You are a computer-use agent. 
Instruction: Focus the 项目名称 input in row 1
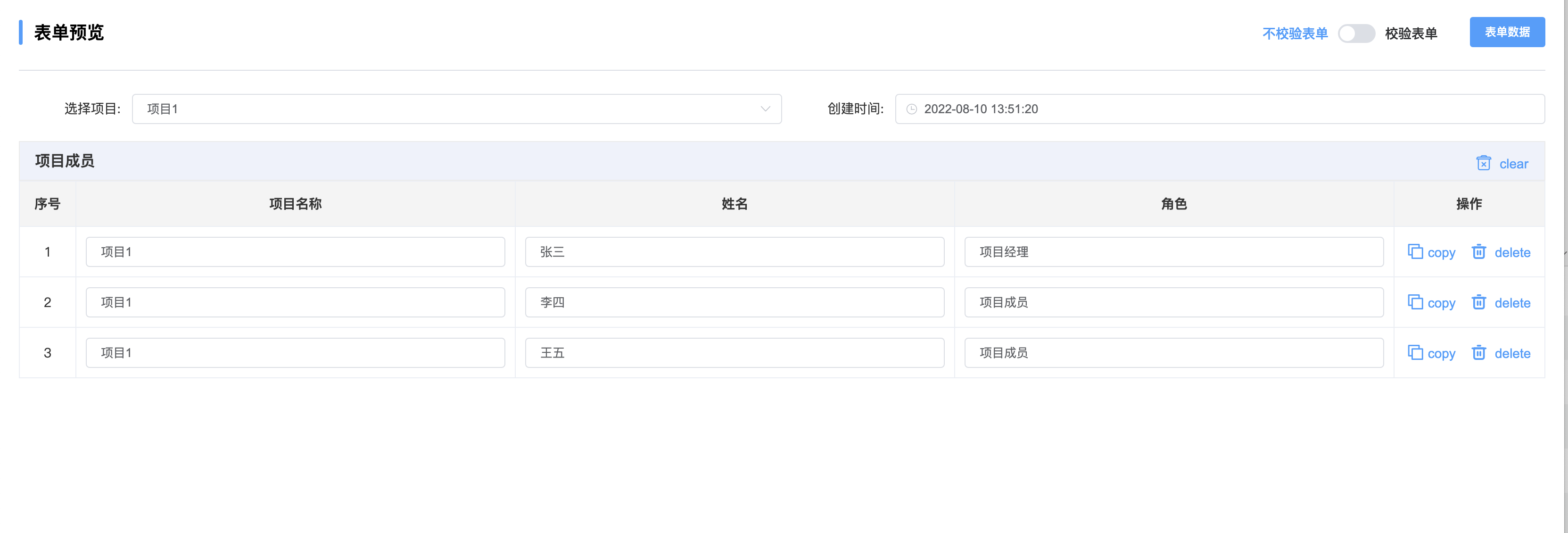pos(295,251)
